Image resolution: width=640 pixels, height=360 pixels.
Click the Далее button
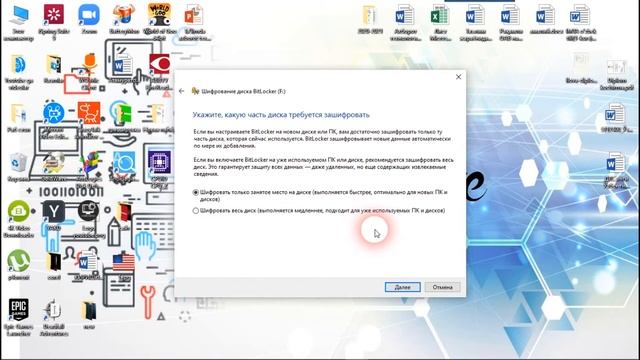tap(402, 287)
